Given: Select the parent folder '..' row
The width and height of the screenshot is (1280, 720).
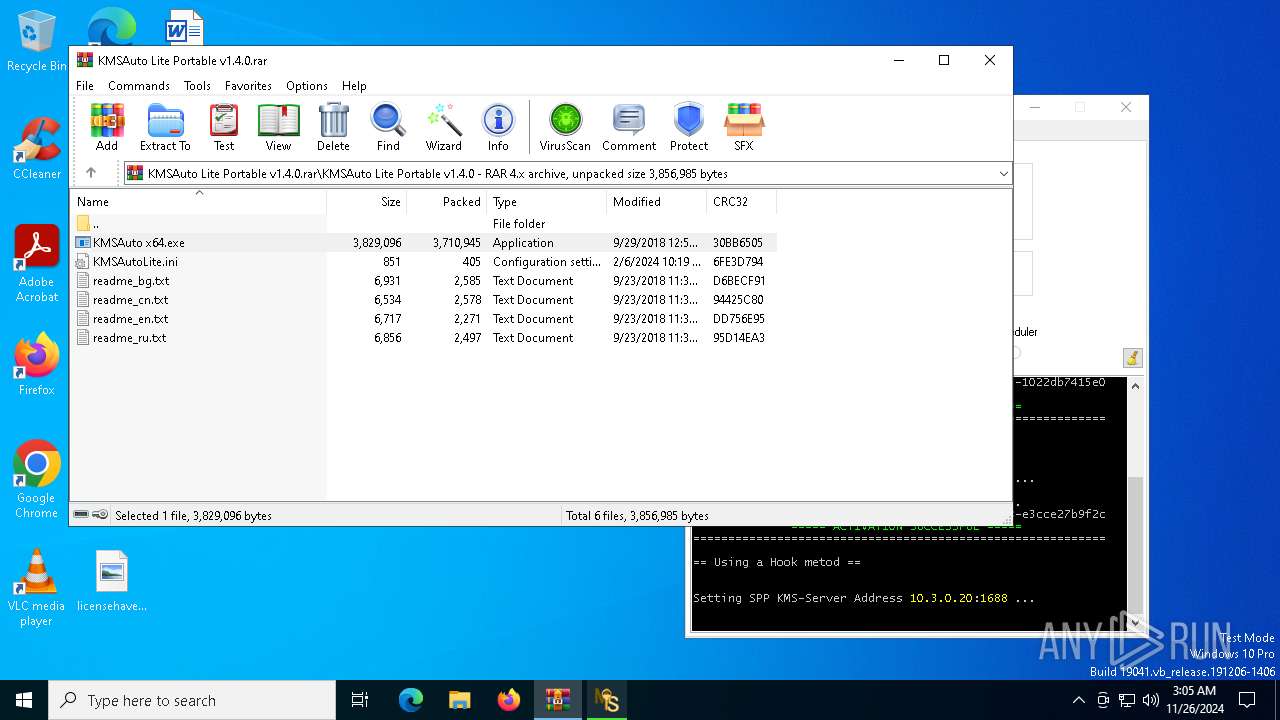Looking at the screenshot, I should (x=424, y=224).
